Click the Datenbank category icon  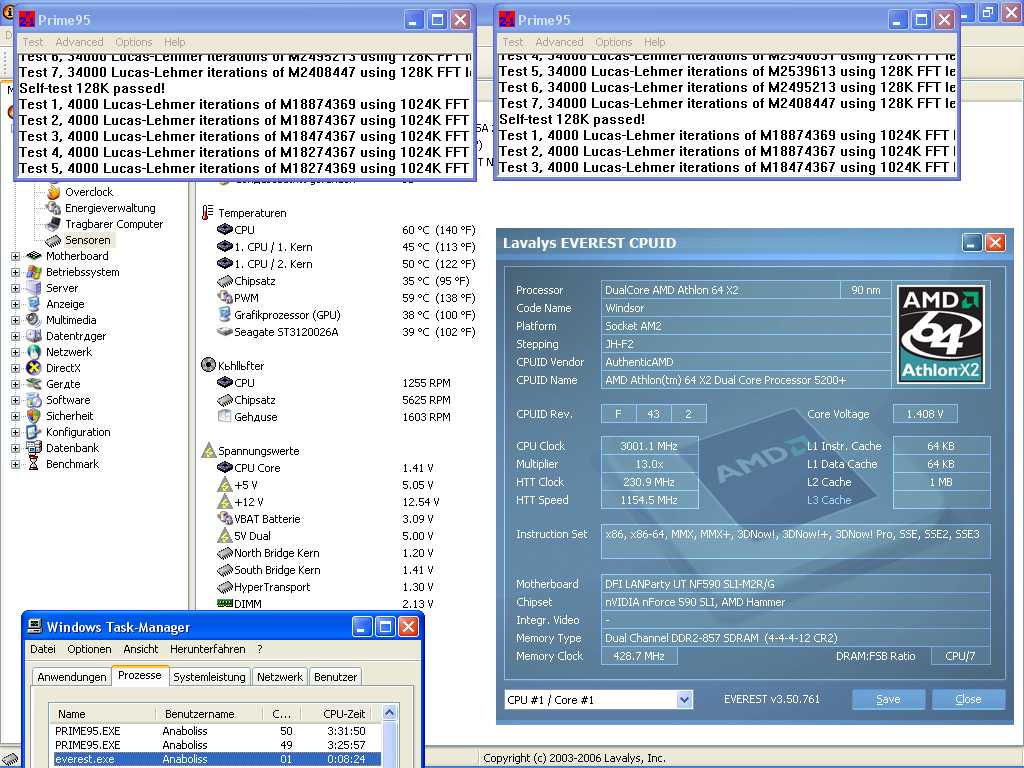(34, 448)
